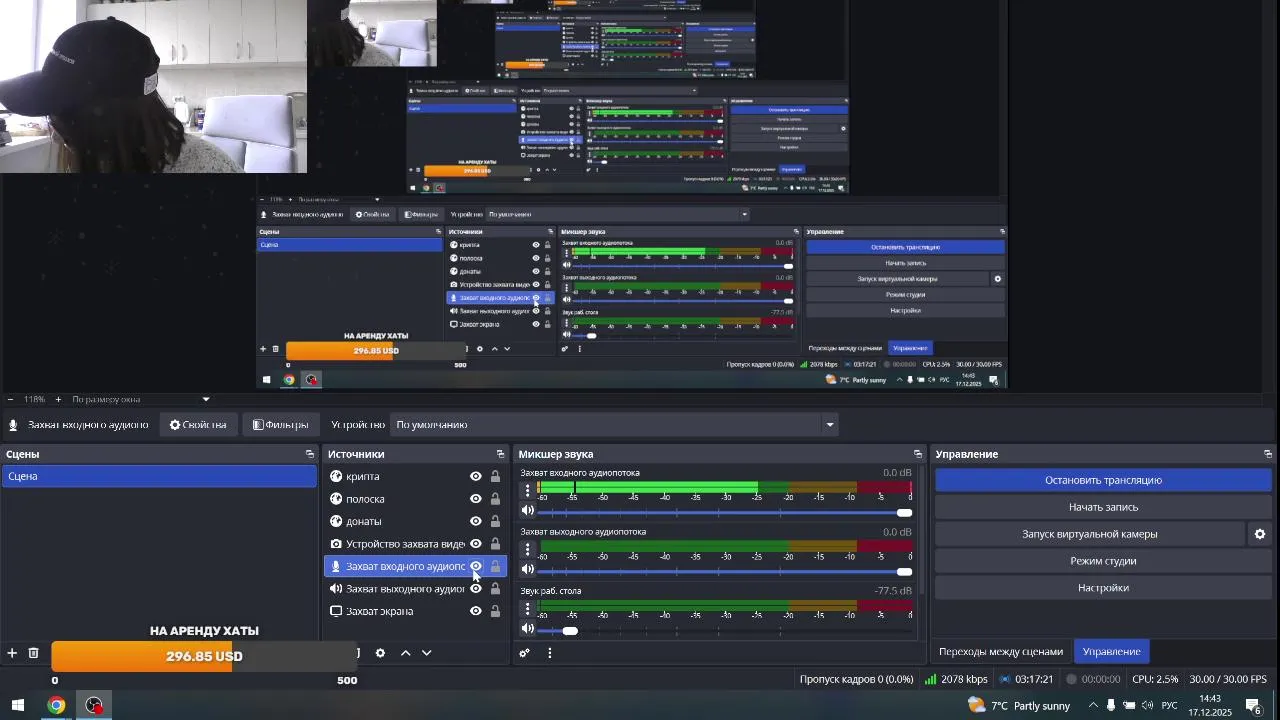Unlock the донаты source
1280x720 pixels.
[x=495, y=521]
